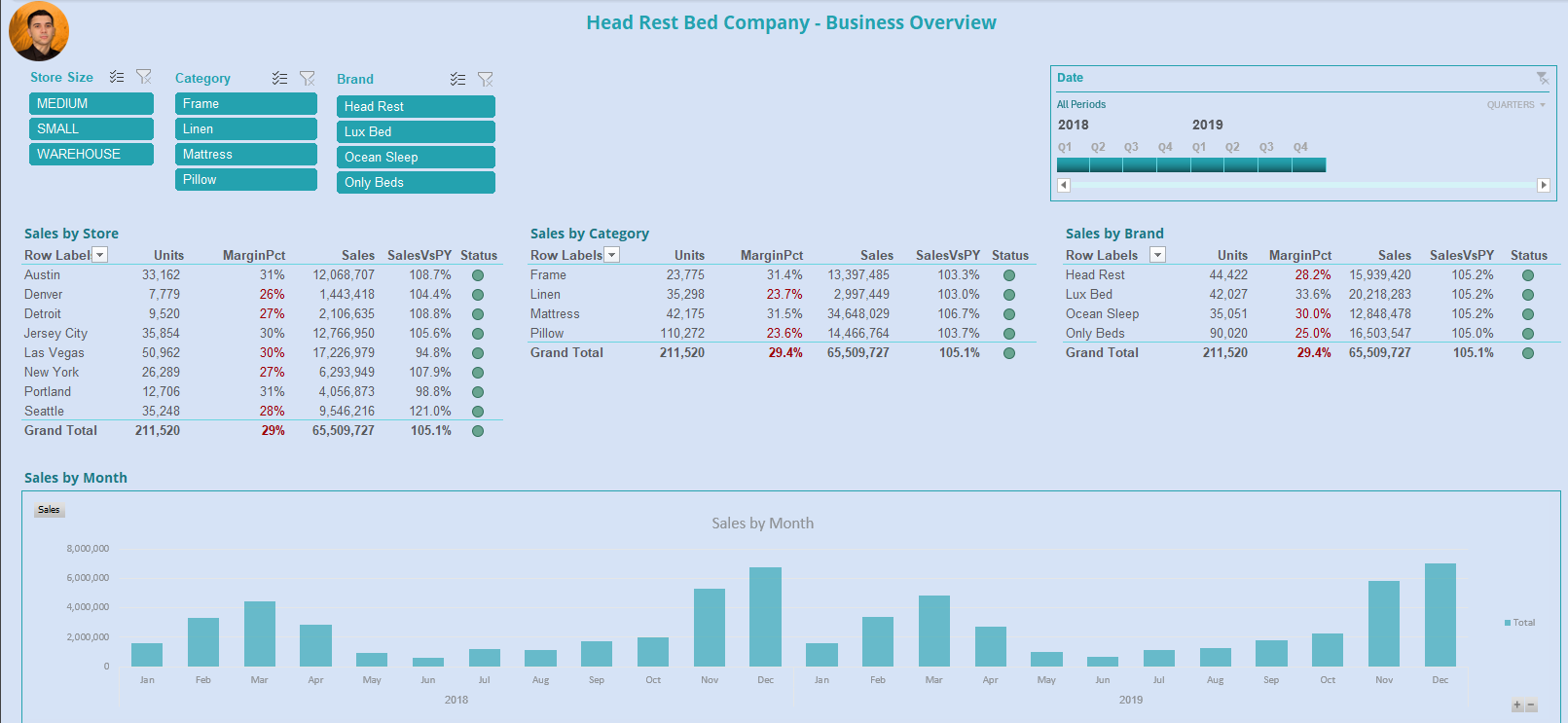Clear filter on Store Size slicer
1568x723 pixels.
point(144,77)
